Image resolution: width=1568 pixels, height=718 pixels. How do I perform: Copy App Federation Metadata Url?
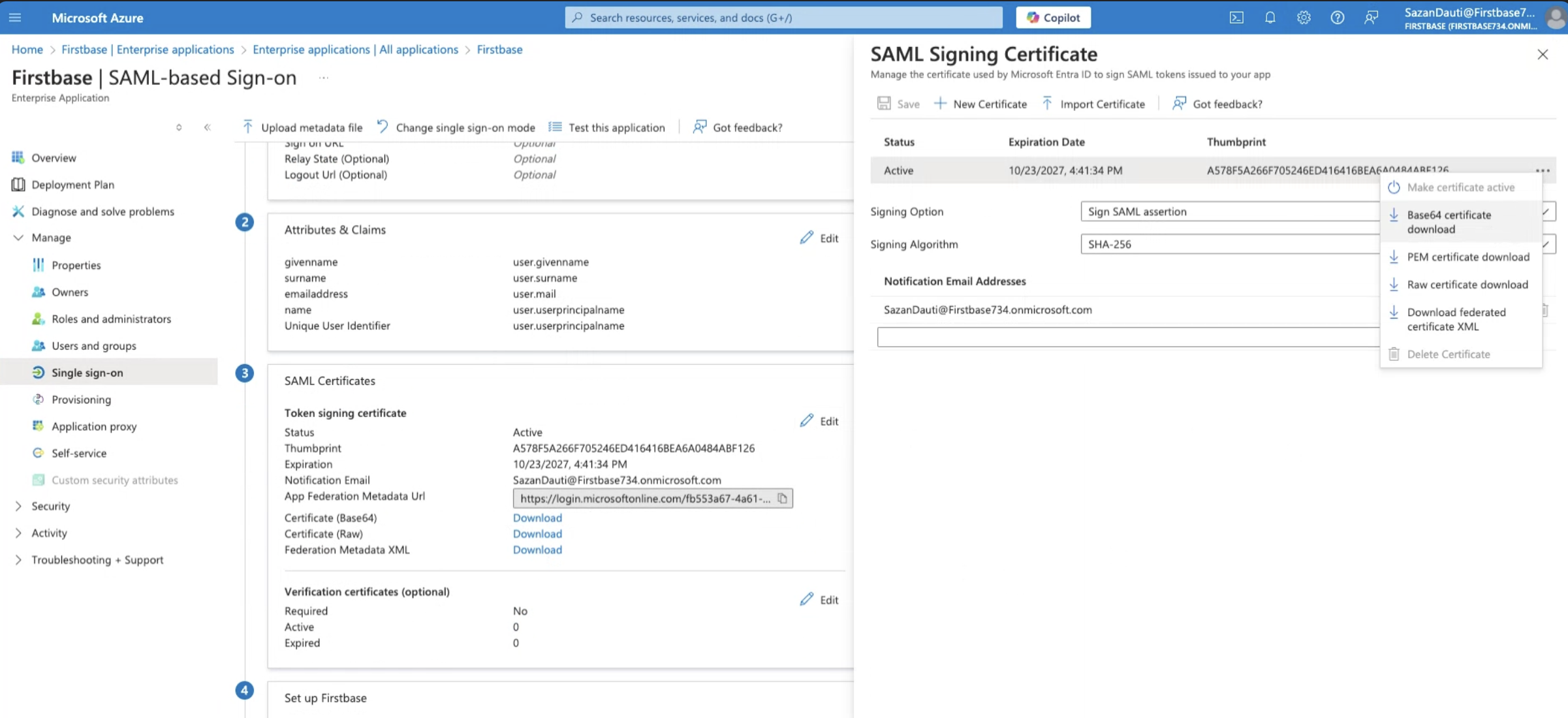[782, 499]
